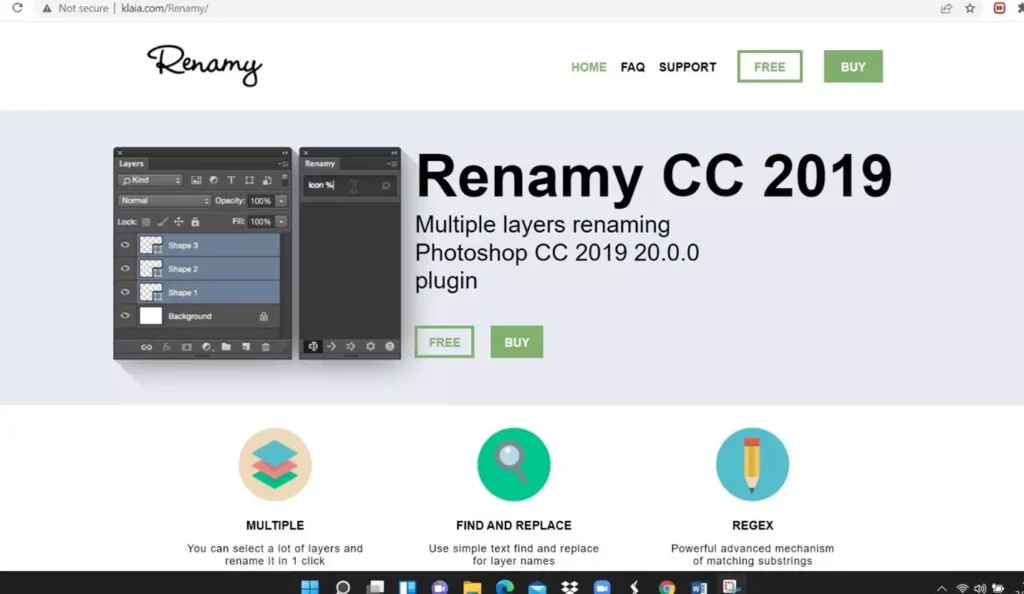Select the Shape 3 layer thumbnail
The width and height of the screenshot is (1024, 594).
click(151, 245)
